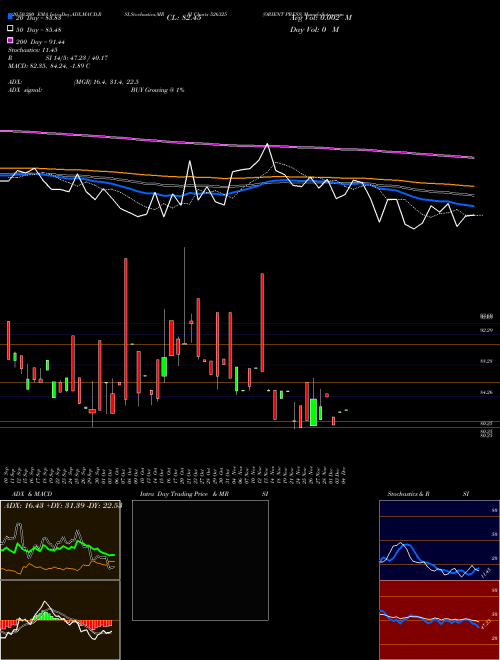
Task: Click the 'ADX: 16.43 +DY: 31.39 -DY: 22.53' header
Action: pyautogui.click(x=63, y=505)
